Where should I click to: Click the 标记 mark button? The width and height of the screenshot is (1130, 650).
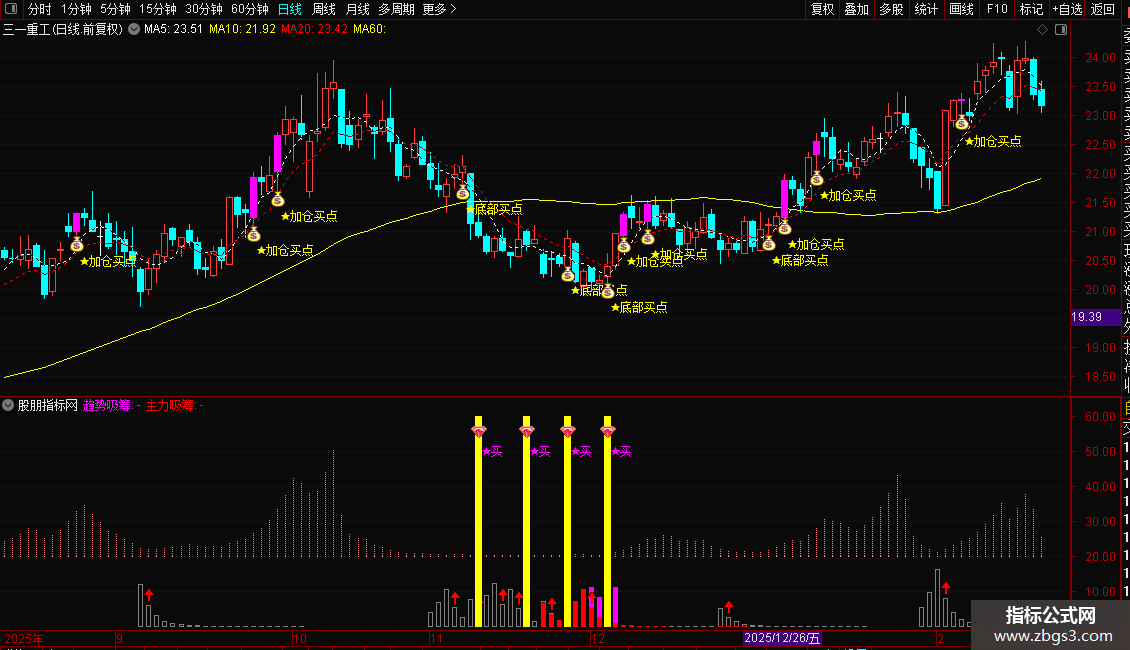pos(1031,9)
